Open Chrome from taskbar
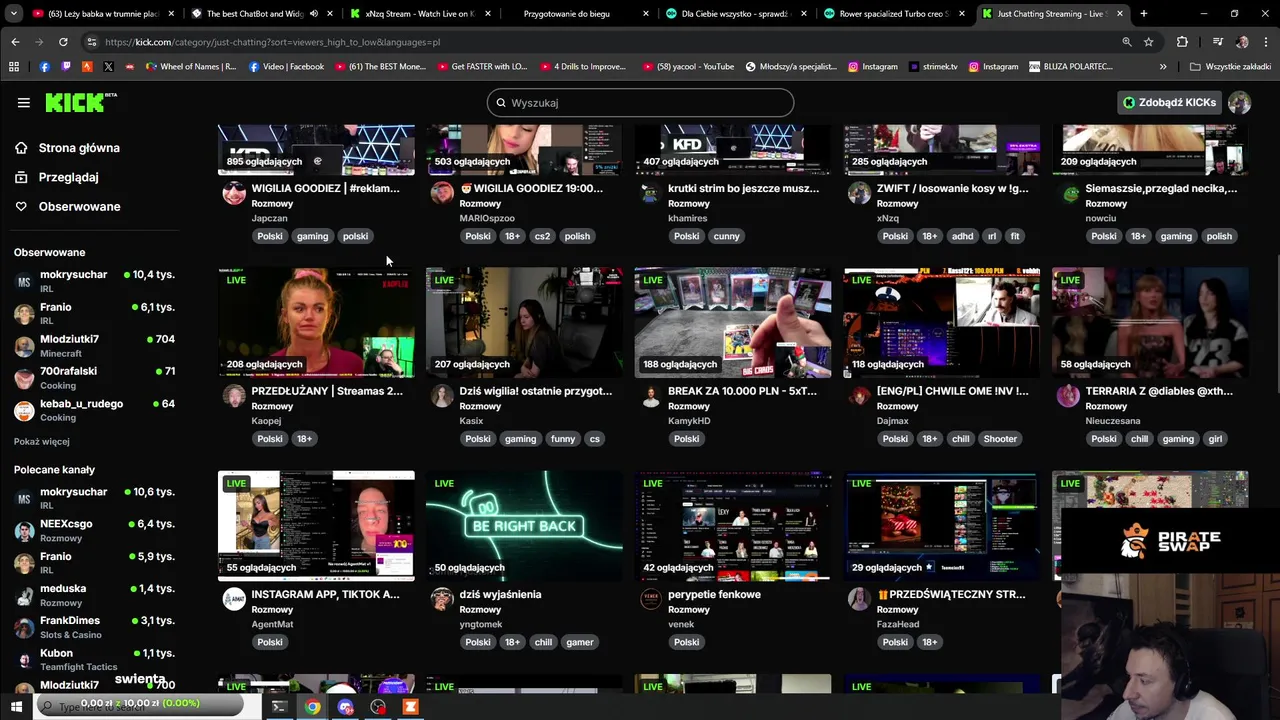This screenshot has width=1280, height=720. (313, 707)
